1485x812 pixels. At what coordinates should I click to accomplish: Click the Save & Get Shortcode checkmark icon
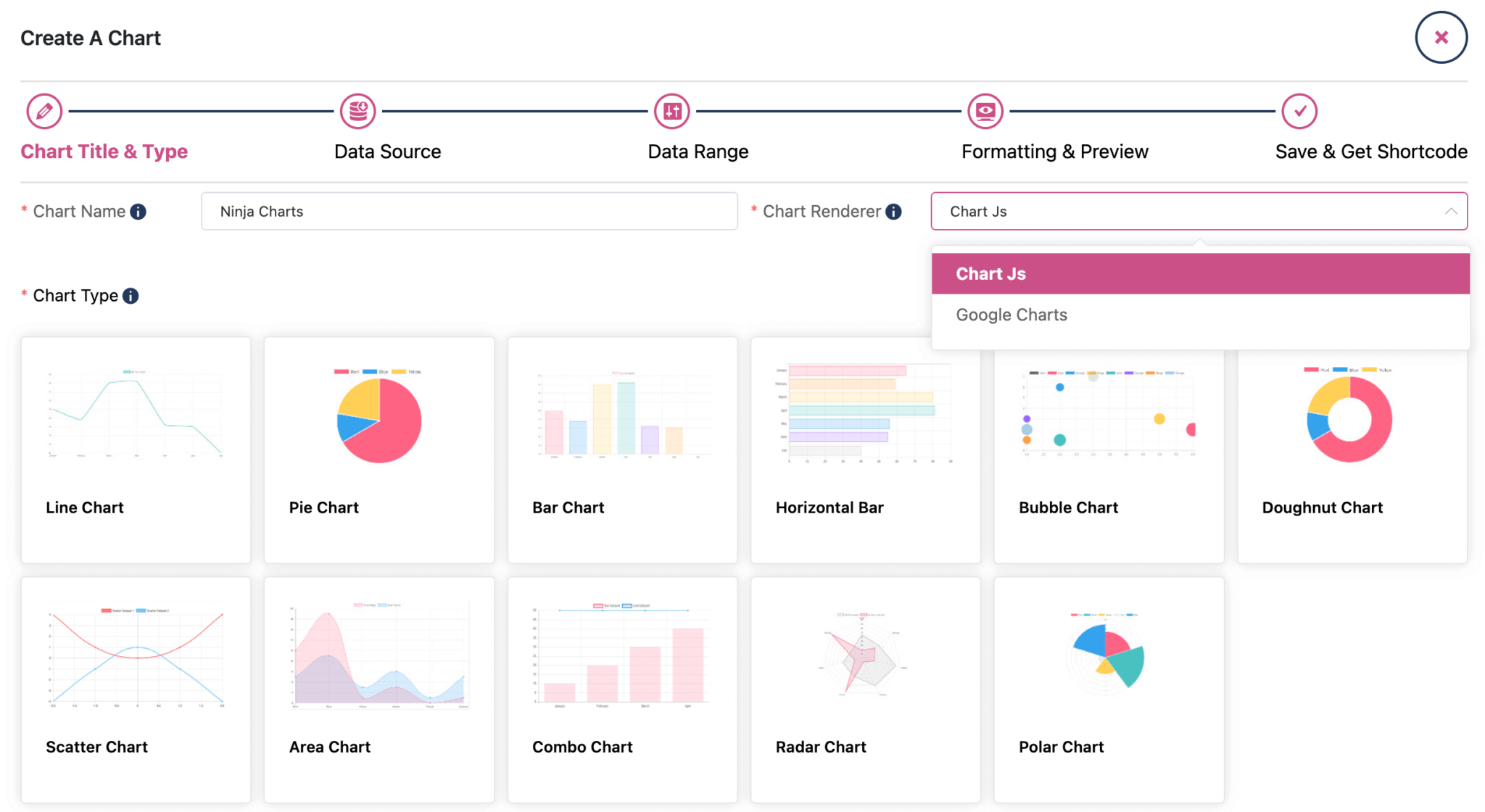[x=1299, y=112]
